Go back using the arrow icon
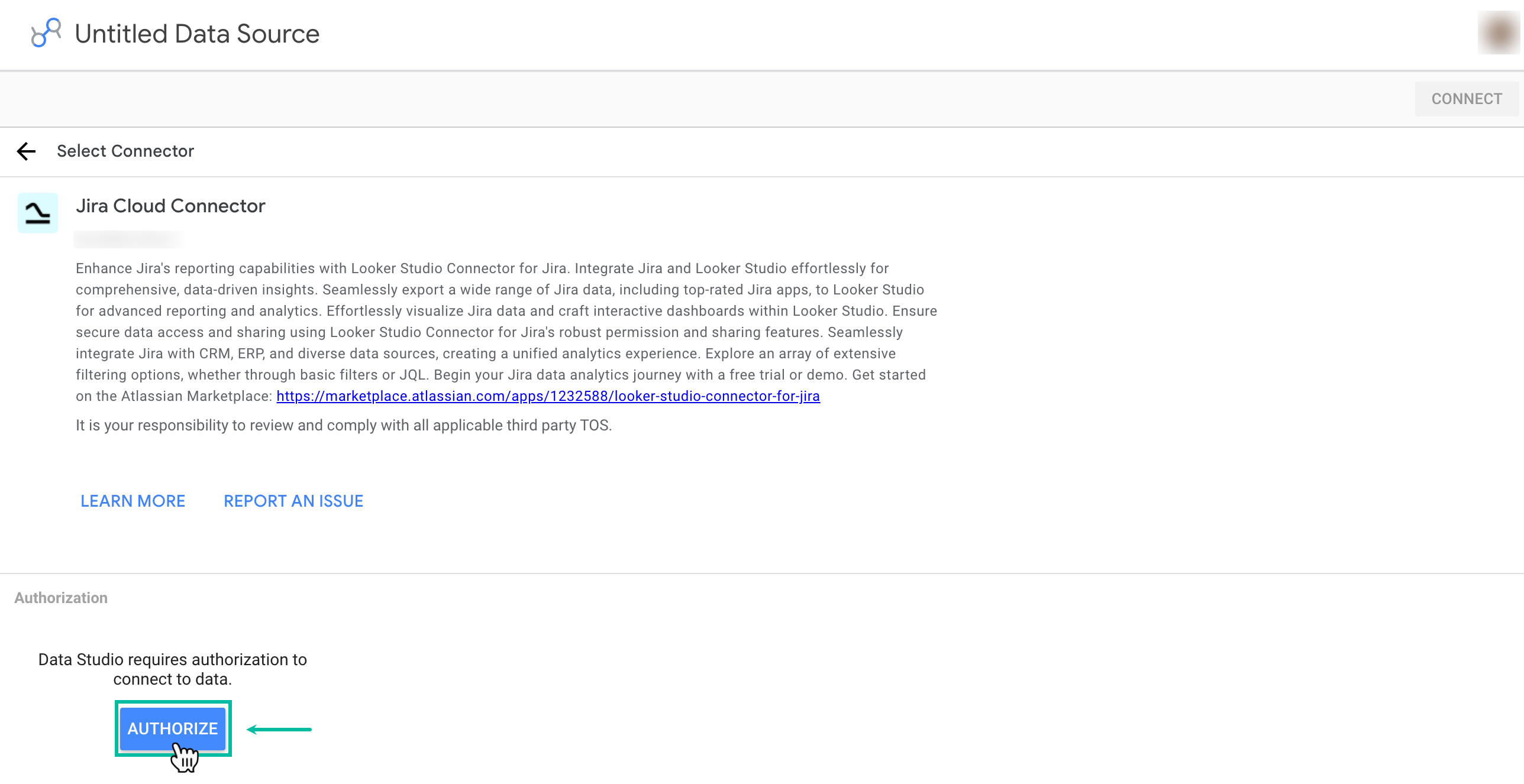1524x784 pixels. tap(27, 151)
